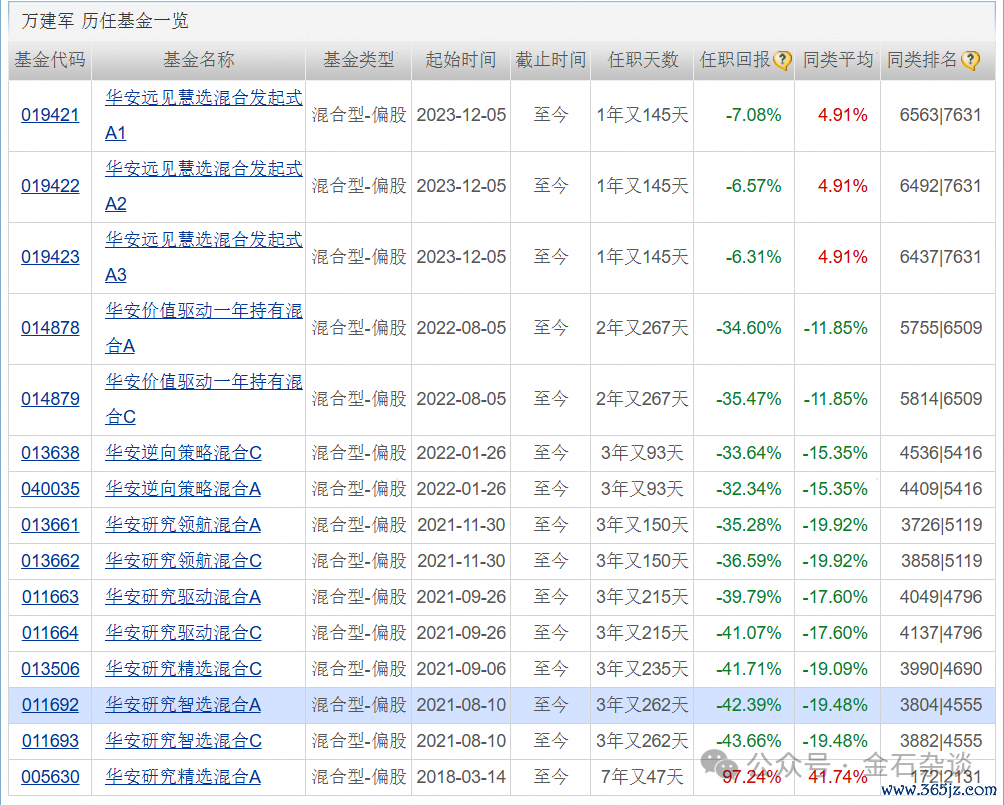Open 华安逆向策略混合C fund page

tap(183, 453)
